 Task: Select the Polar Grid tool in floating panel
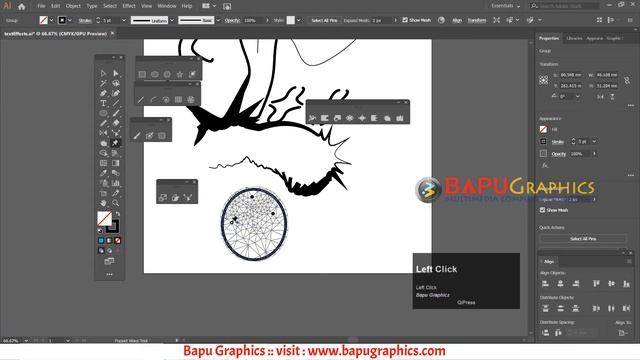[x=191, y=99]
